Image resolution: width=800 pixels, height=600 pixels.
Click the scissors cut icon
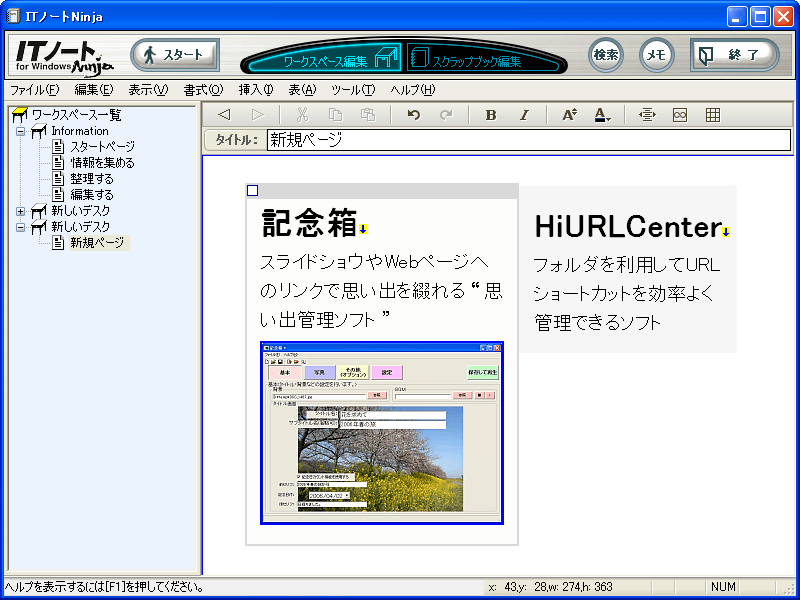point(303,115)
